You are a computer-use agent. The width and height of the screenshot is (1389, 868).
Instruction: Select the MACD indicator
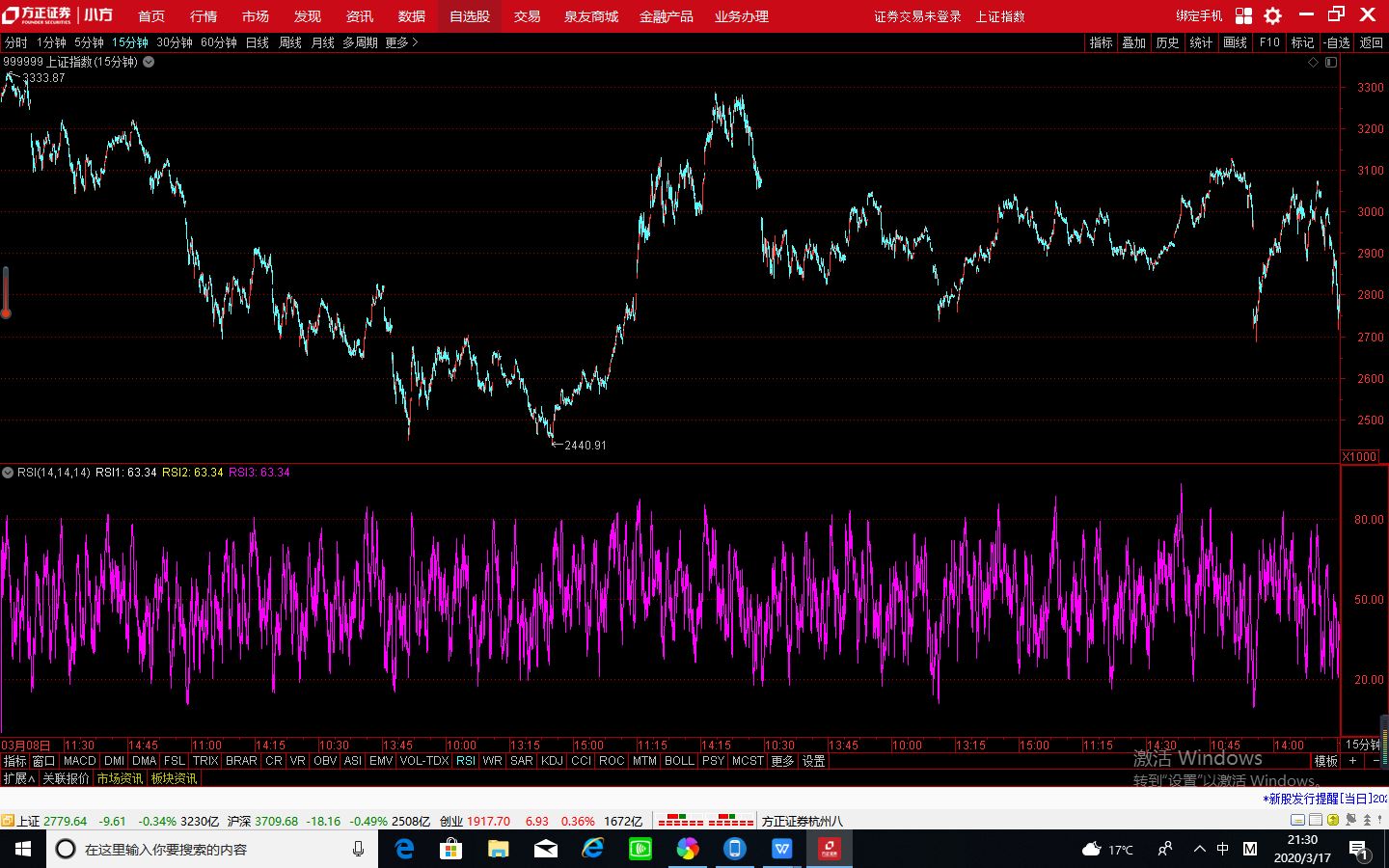pyautogui.click(x=79, y=761)
